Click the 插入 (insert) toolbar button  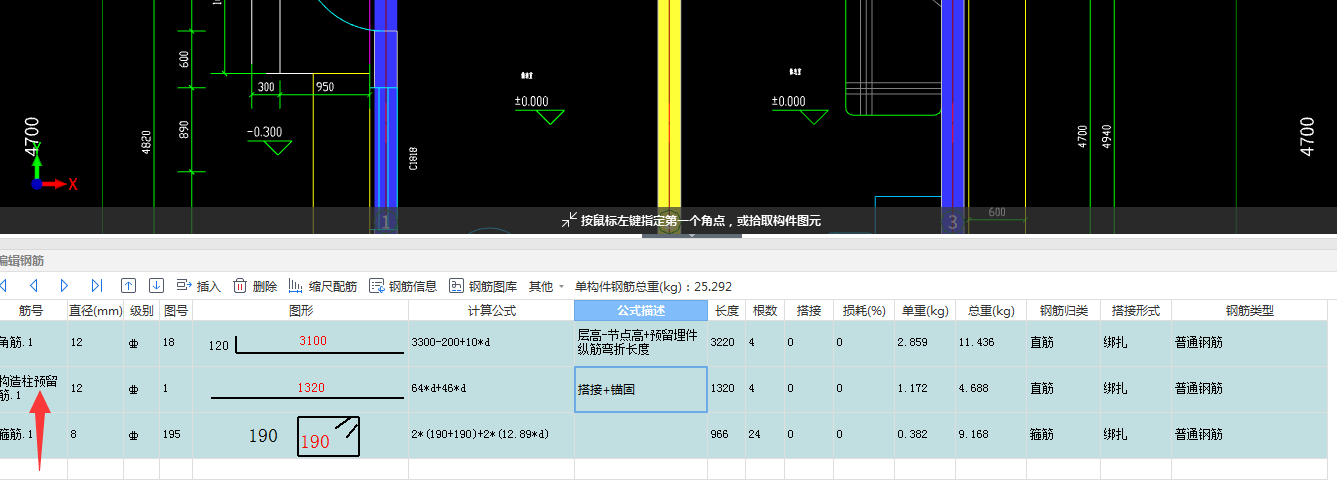pyautogui.click(x=198, y=286)
